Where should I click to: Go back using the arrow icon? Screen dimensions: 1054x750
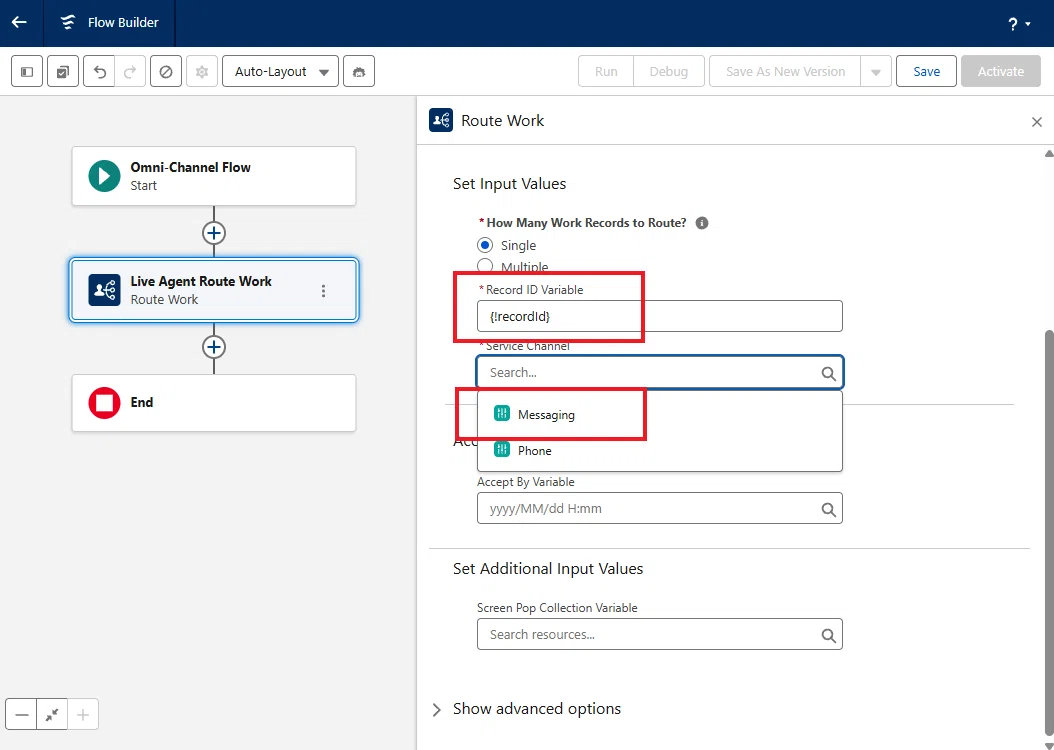click(x=19, y=22)
